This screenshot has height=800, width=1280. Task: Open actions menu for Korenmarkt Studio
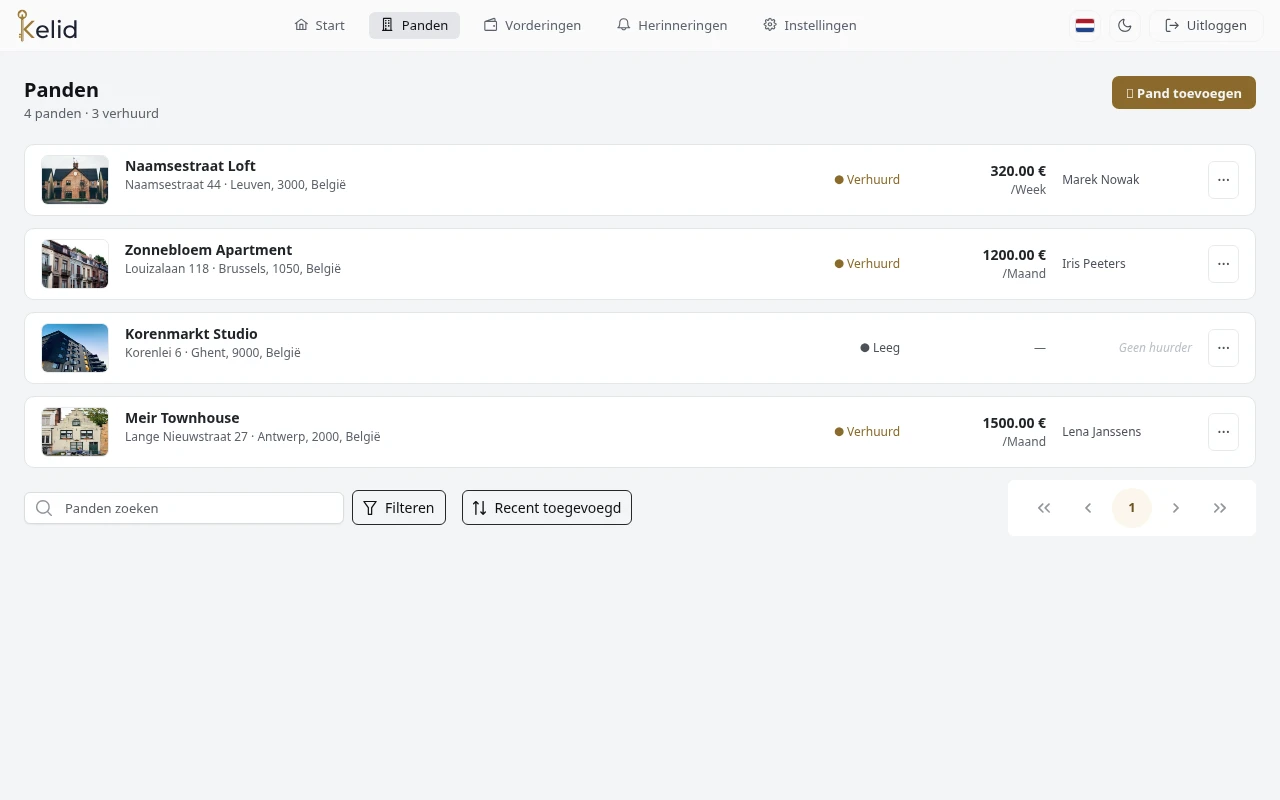[1224, 348]
